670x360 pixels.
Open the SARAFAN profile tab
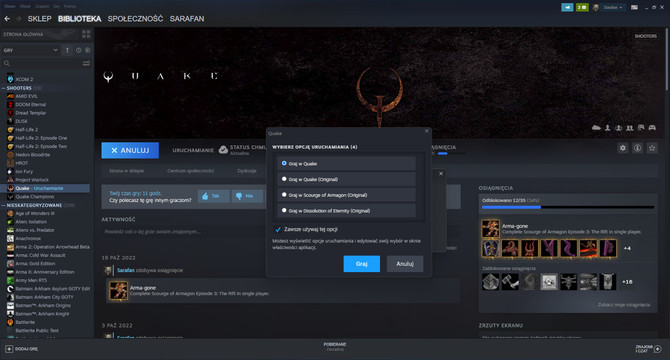point(187,19)
